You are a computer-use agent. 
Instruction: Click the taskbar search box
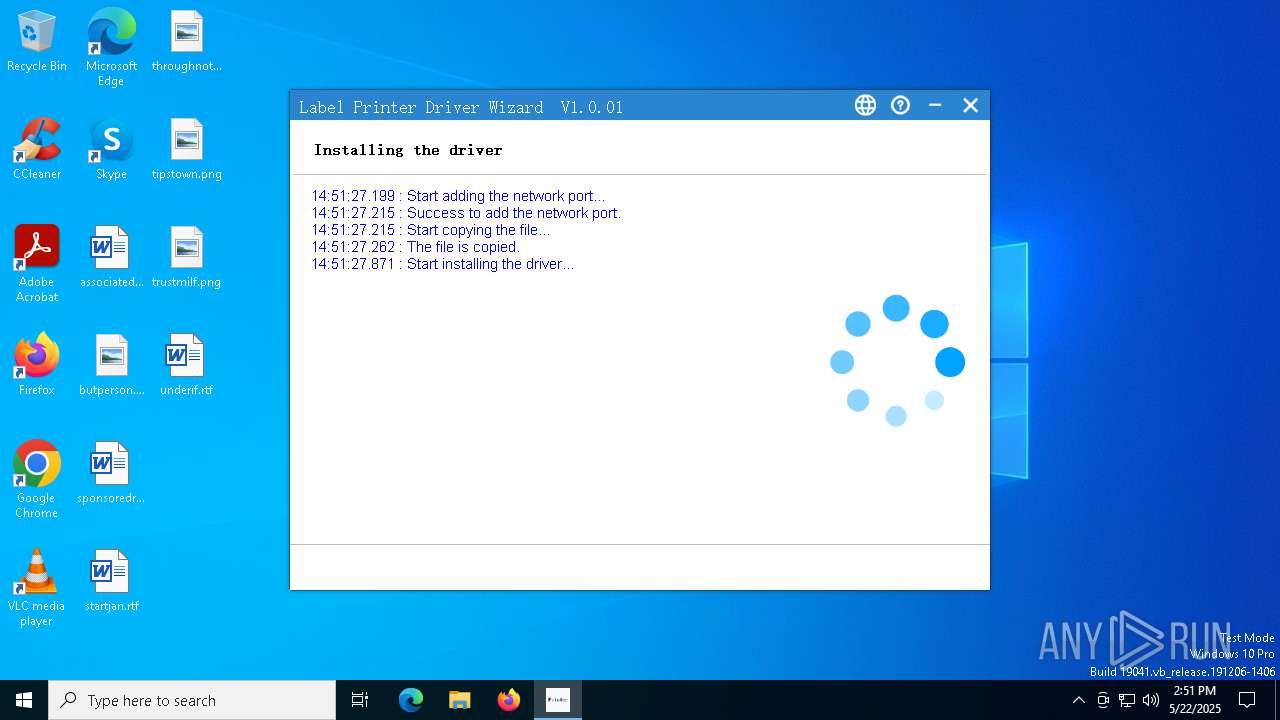(192, 700)
